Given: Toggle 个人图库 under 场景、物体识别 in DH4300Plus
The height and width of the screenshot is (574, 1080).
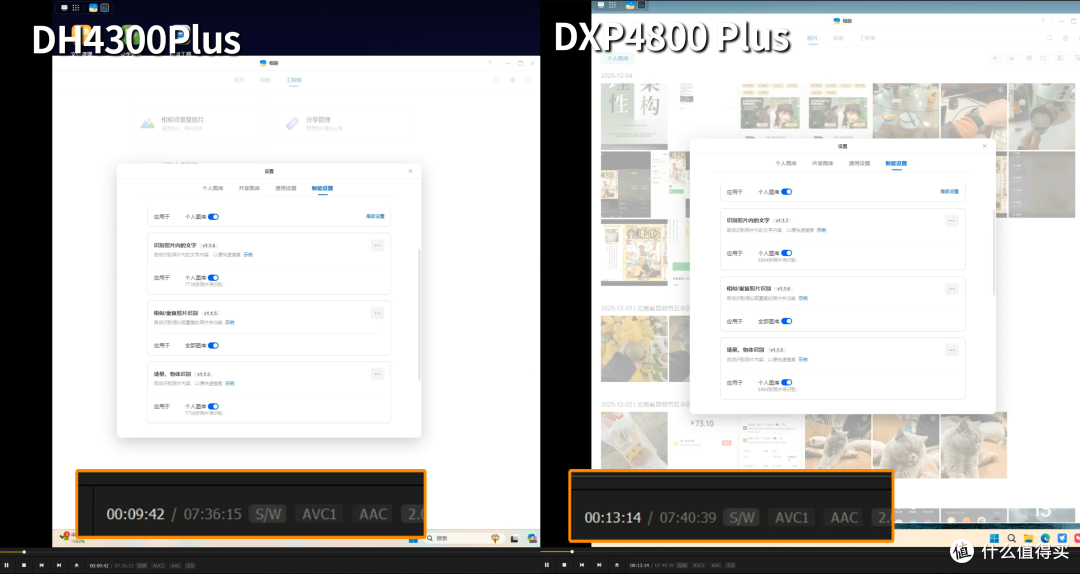Looking at the screenshot, I should tap(214, 407).
